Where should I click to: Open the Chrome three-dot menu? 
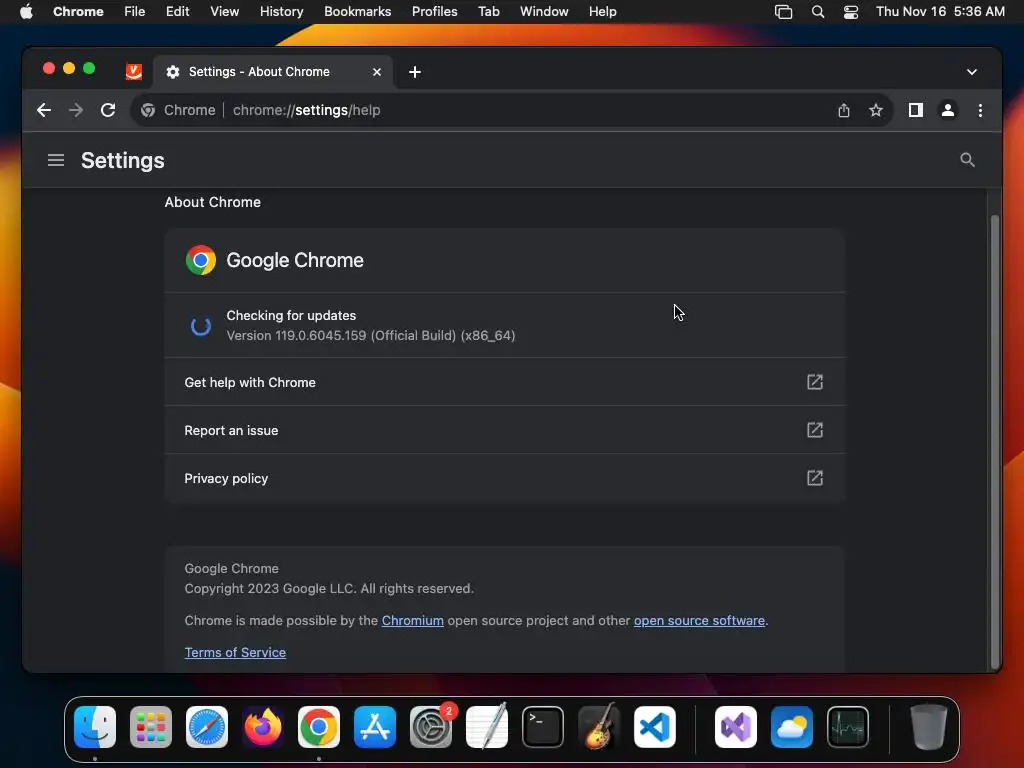980,110
